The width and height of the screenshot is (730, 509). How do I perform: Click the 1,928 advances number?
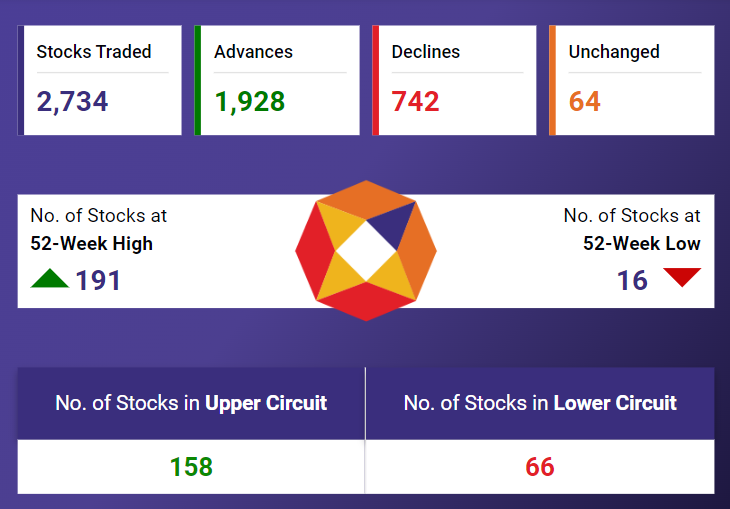pos(250,101)
